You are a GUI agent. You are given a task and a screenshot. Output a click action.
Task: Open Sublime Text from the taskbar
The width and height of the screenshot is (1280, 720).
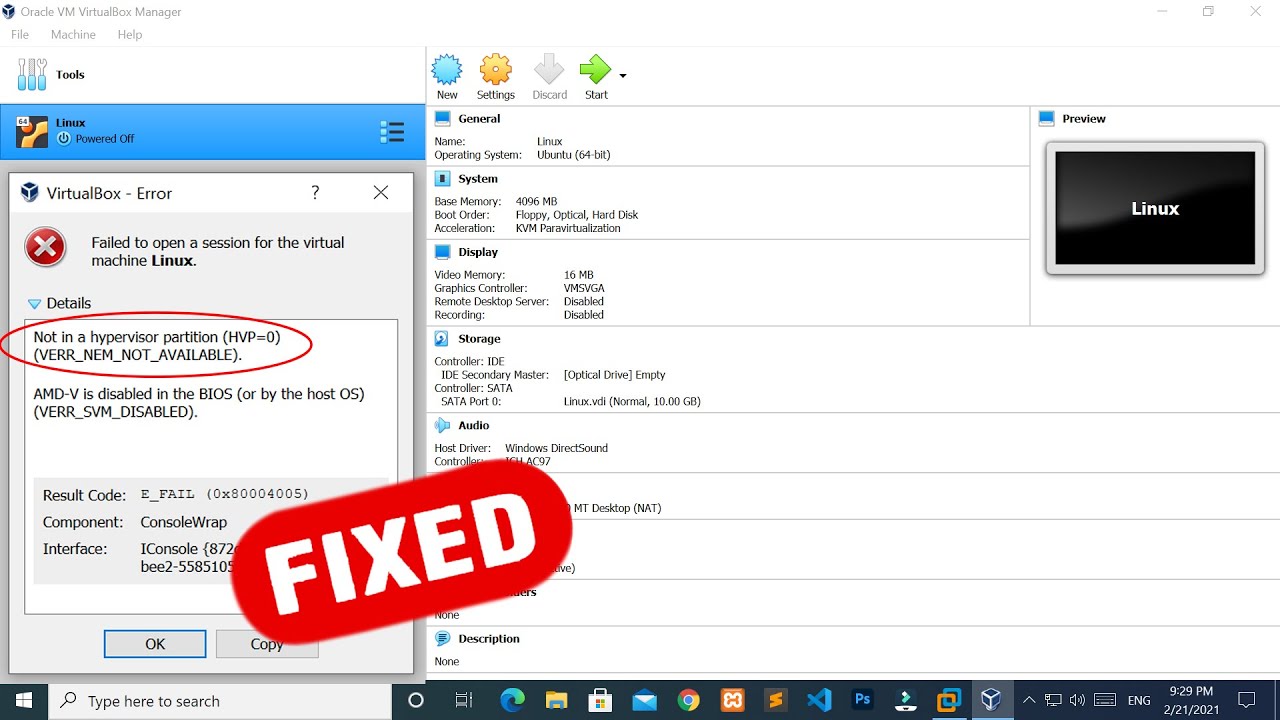776,700
